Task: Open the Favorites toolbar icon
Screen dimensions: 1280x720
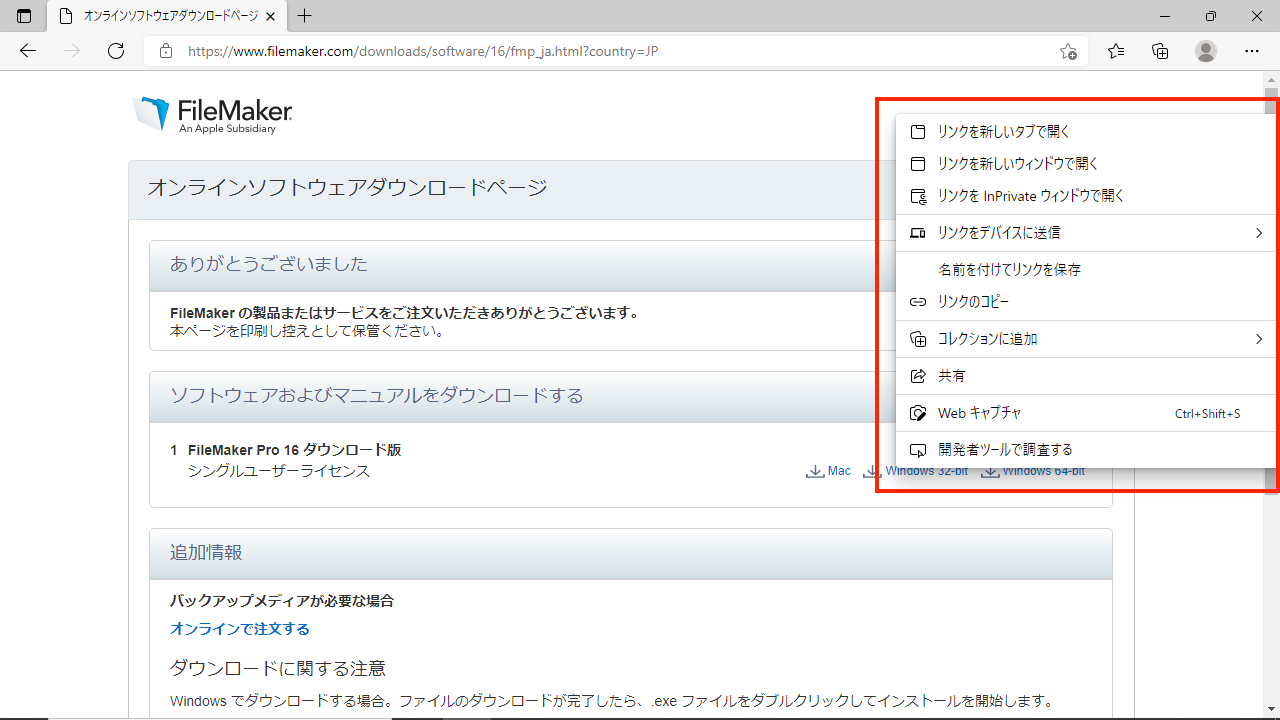Action: point(1115,51)
